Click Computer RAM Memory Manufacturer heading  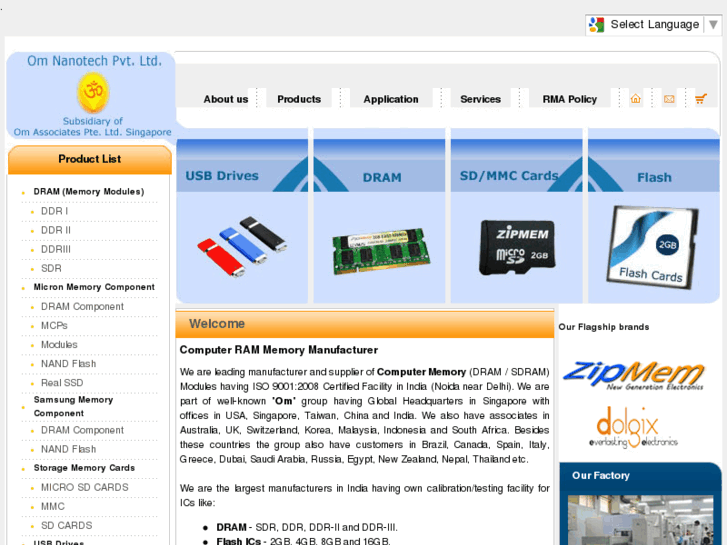click(279, 350)
